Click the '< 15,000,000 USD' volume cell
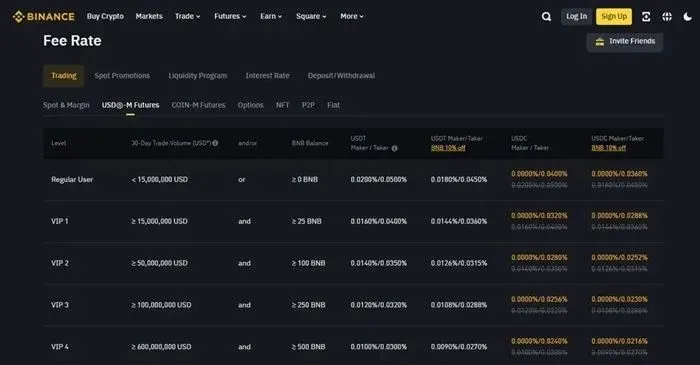Screen dimensions: 700x365 coord(159,179)
